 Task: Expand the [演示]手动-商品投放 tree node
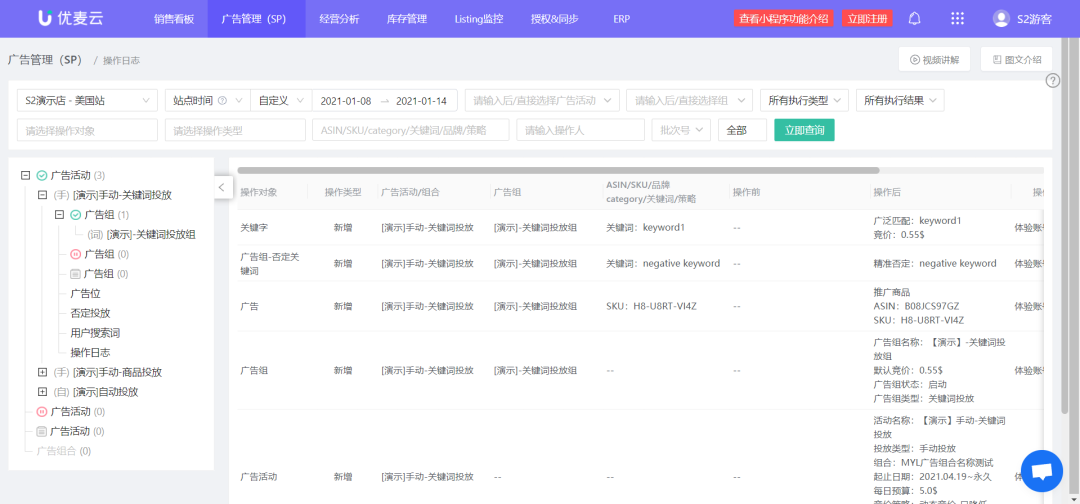[x=42, y=372]
